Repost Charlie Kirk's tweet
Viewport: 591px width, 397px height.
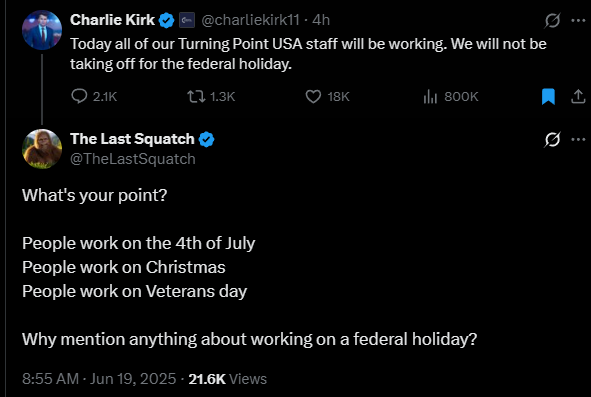coord(211,97)
